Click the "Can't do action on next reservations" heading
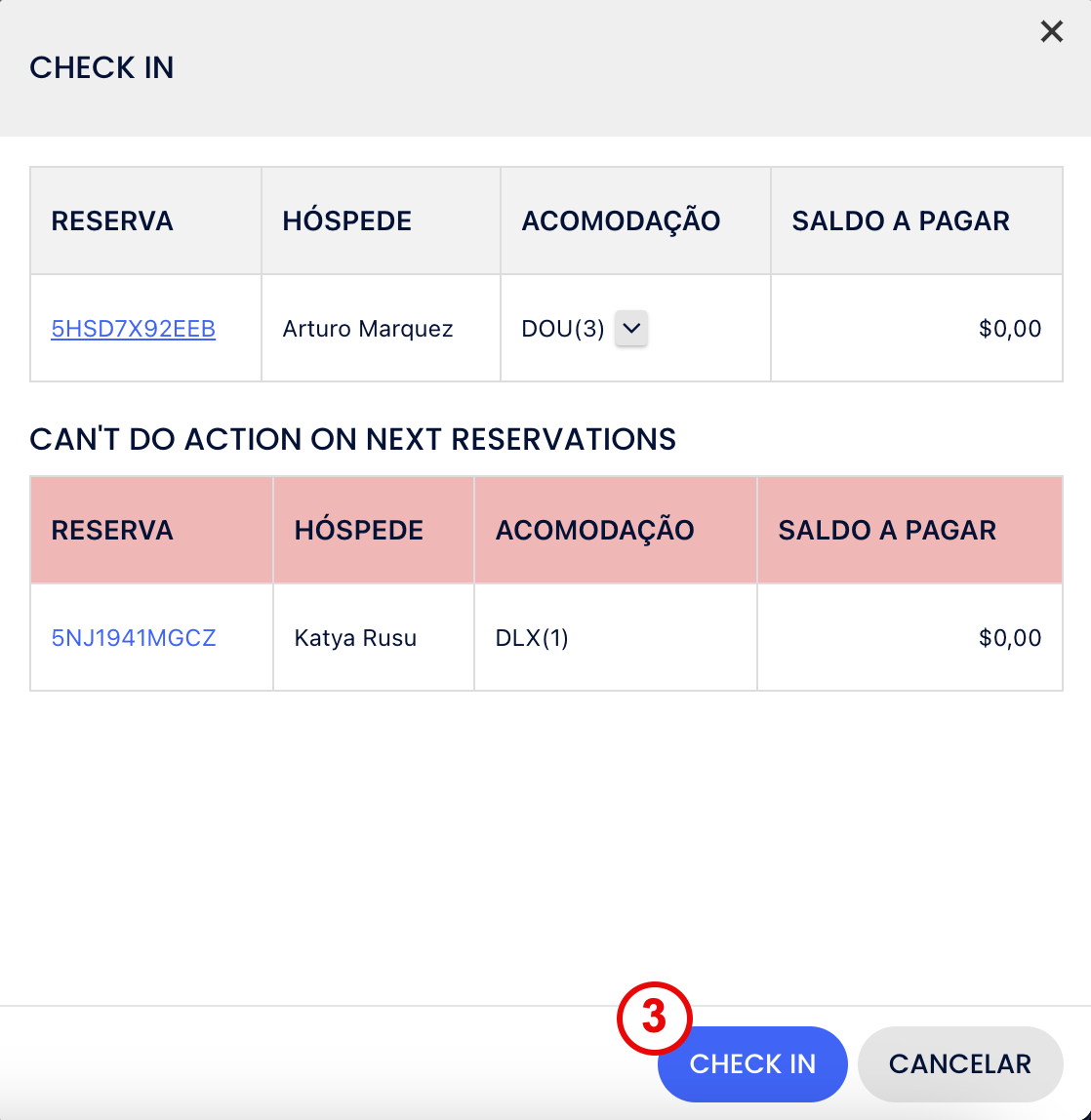 (x=353, y=439)
